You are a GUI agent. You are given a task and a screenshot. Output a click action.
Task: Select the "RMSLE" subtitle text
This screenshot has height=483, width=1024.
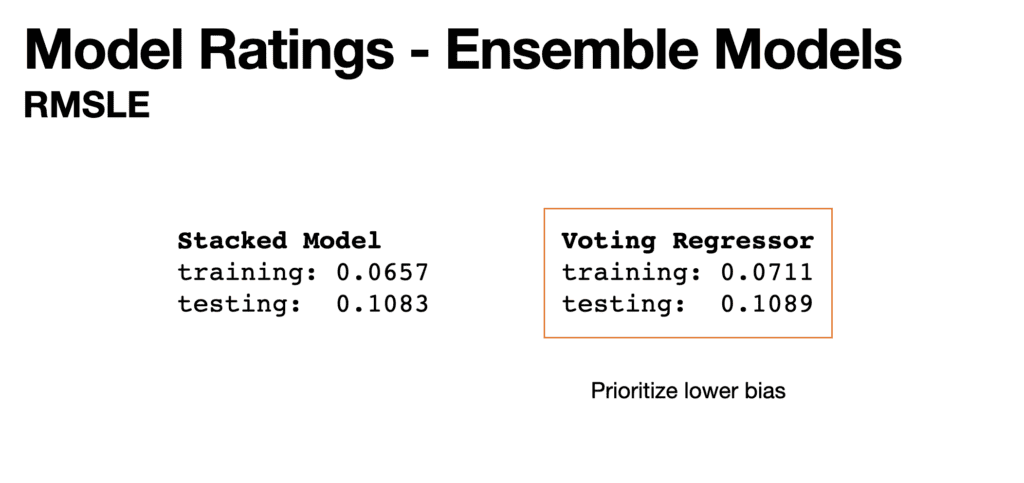tap(86, 106)
